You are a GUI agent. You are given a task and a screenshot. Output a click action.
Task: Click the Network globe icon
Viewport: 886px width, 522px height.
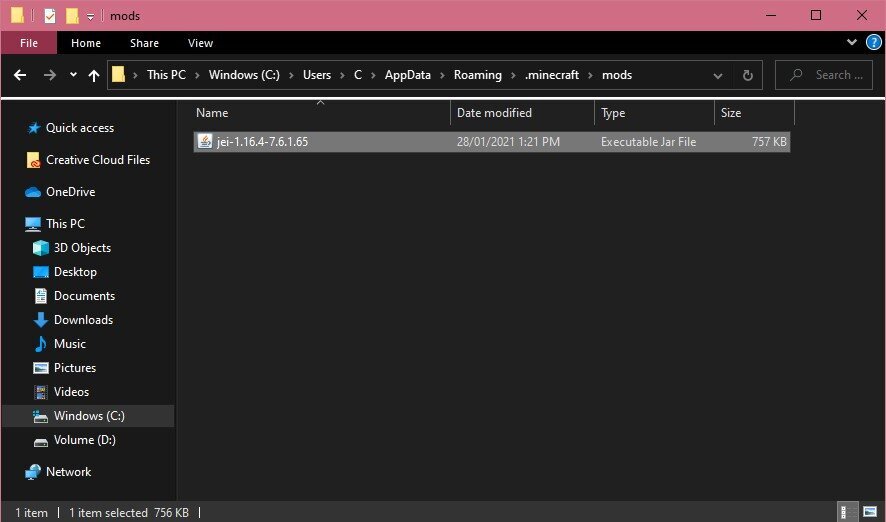[33, 472]
